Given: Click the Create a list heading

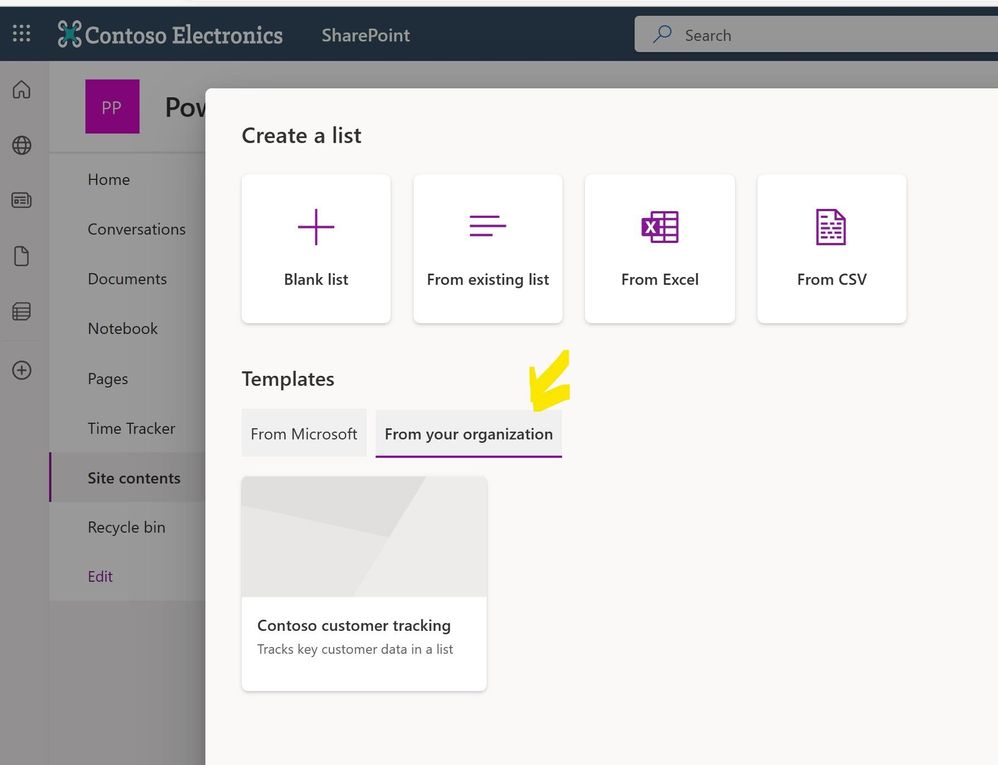Looking at the screenshot, I should 302,136.
